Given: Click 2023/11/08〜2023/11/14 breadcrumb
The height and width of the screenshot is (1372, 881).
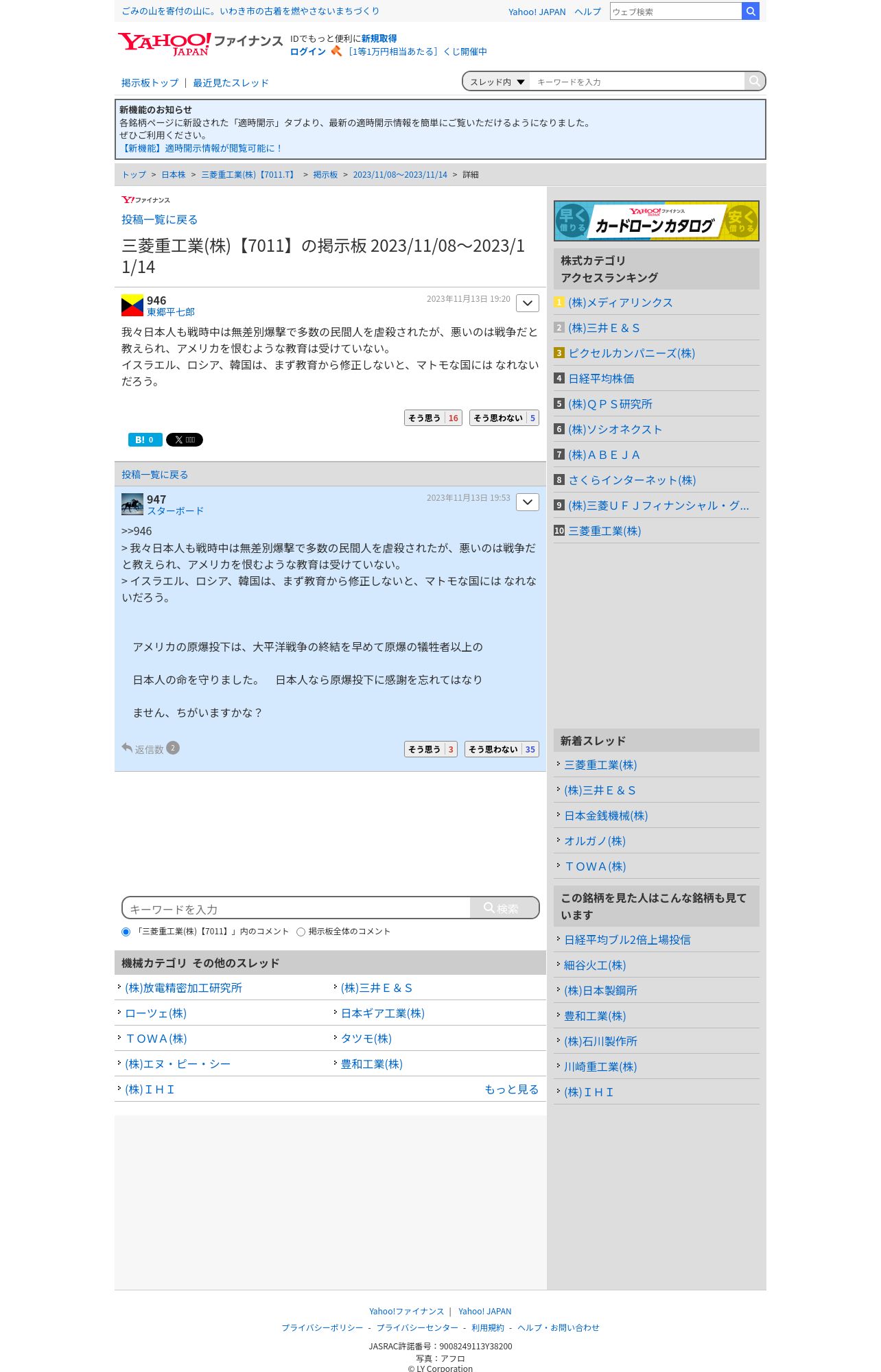Looking at the screenshot, I should (400, 175).
